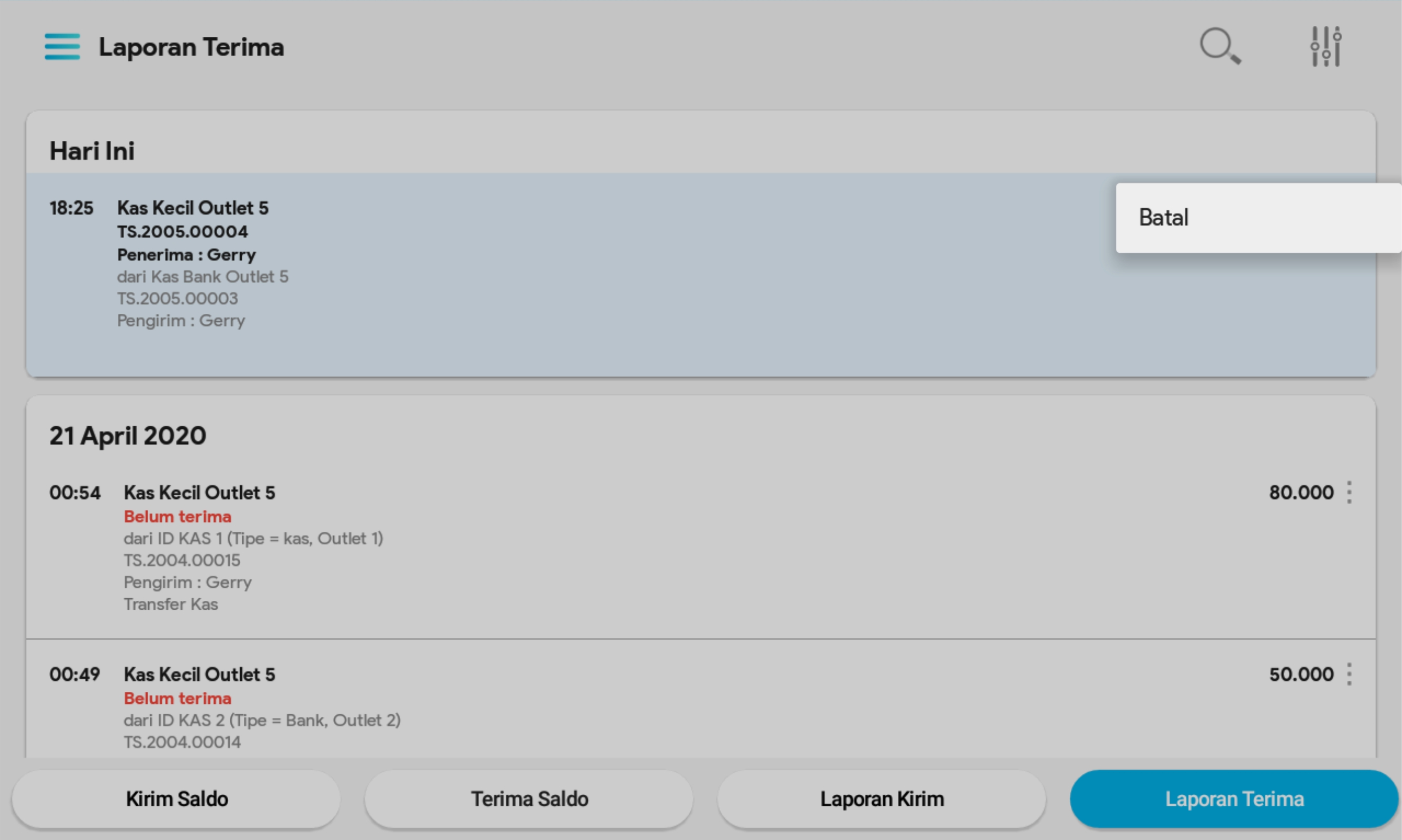The height and width of the screenshot is (840, 1402).
Task: Click transaction number TS.2005.00004
Action: (182, 231)
